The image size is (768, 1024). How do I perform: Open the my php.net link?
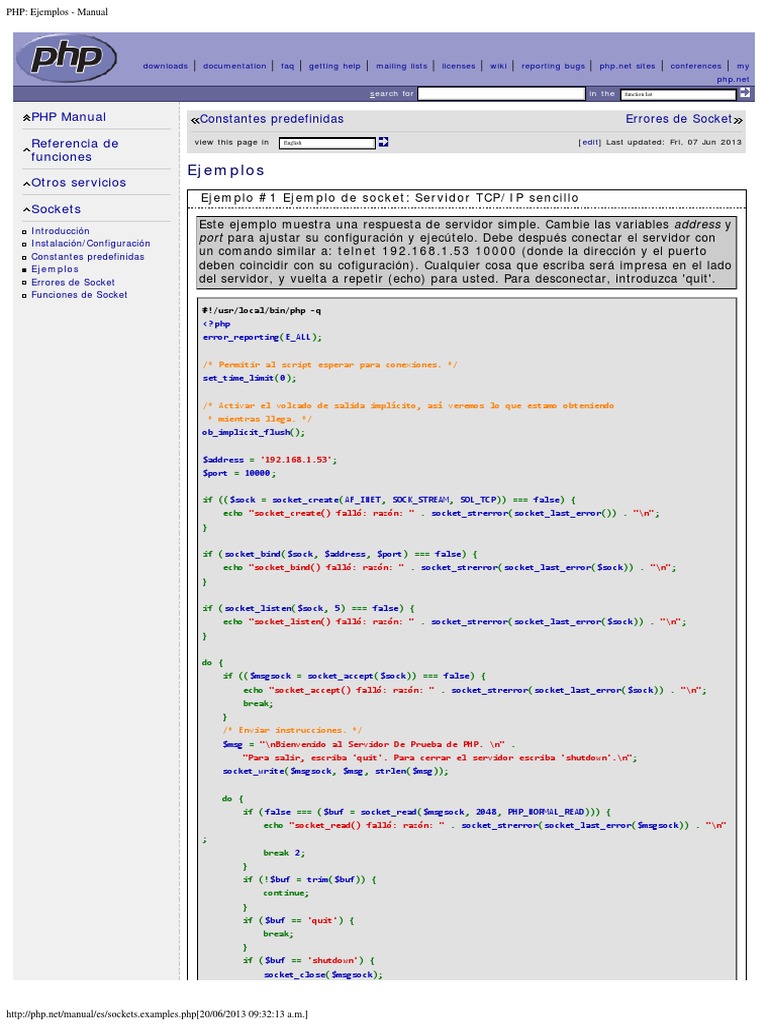click(x=733, y=72)
